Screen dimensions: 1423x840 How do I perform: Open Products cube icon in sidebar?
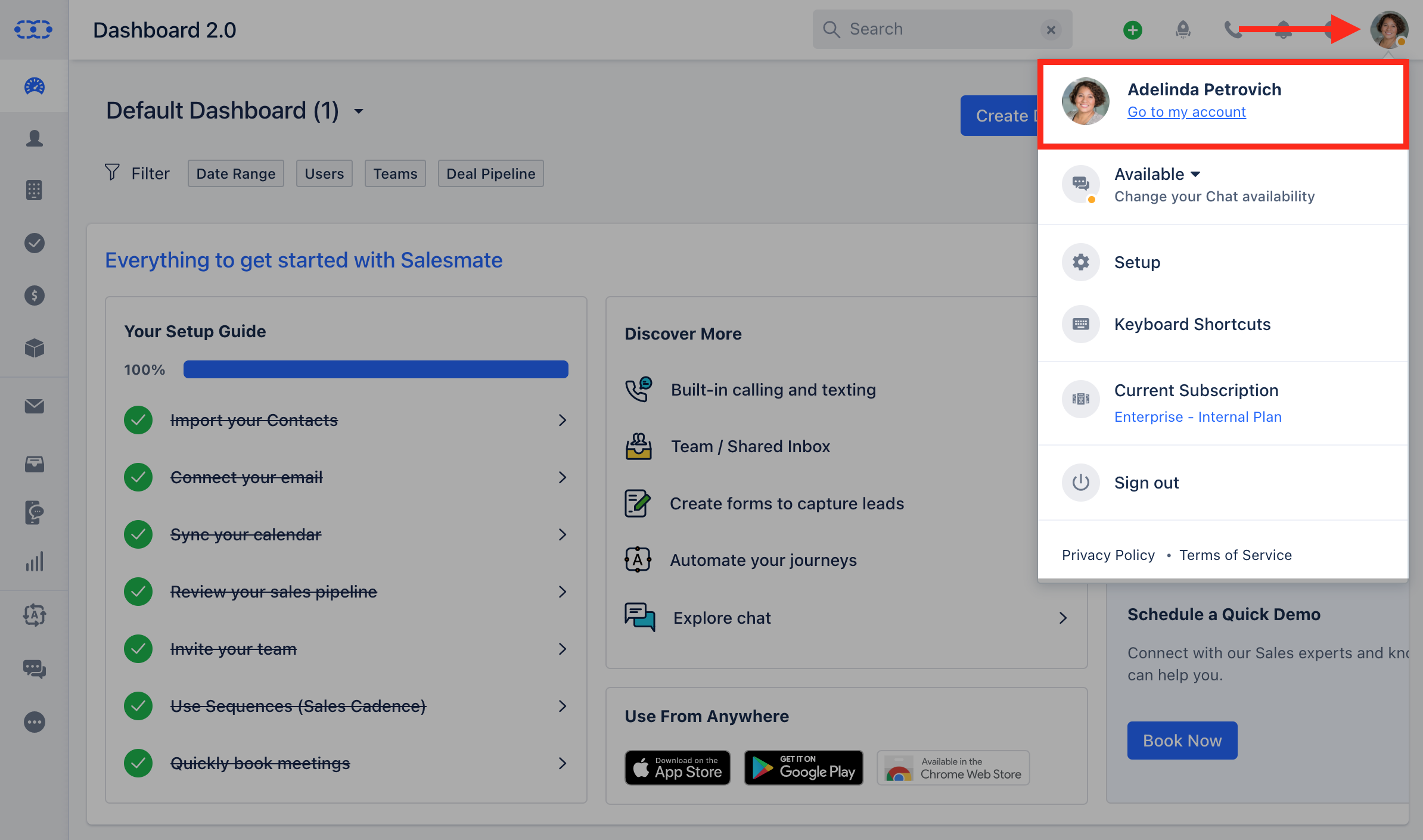pyautogui.click(x=35, y=348)
